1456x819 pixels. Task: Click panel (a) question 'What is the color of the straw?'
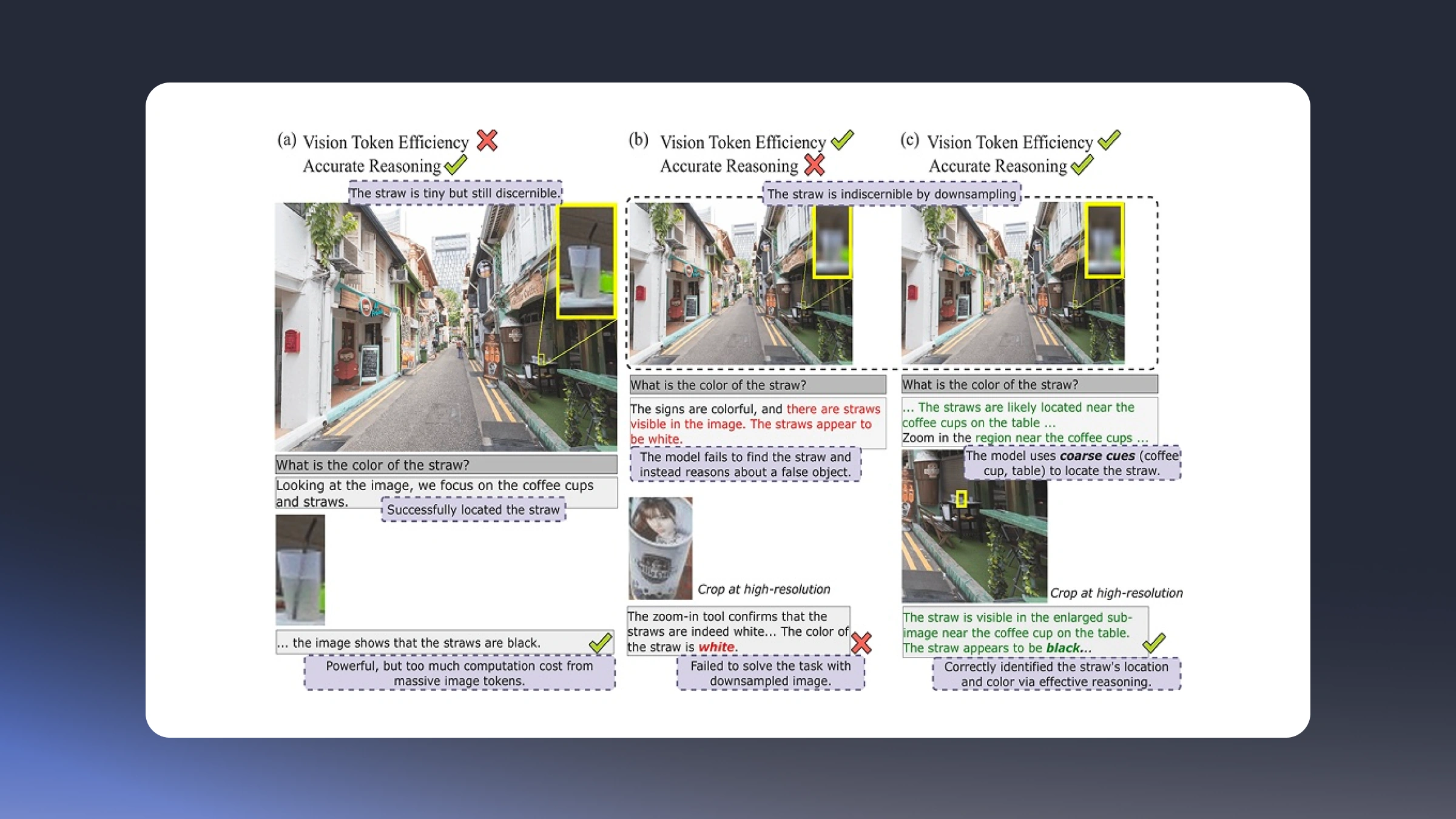(x=446, y=465)
